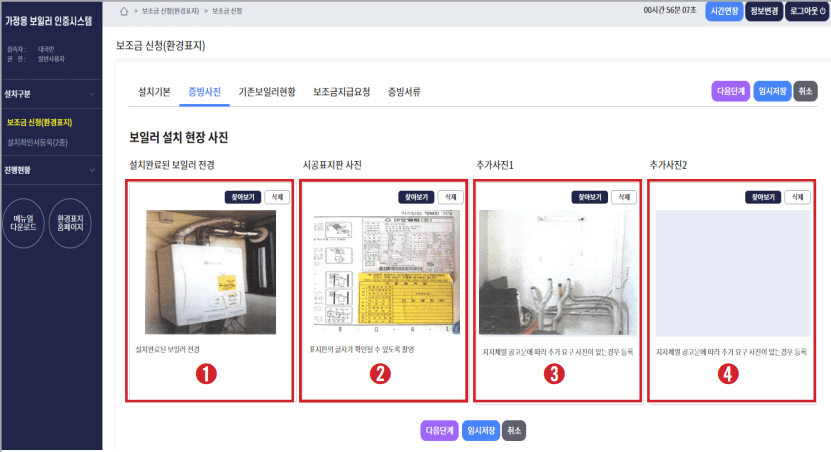This screenshot has width=831, height=452.
Task: Delete the 추가사진1 photo
Action: [624, 197]
